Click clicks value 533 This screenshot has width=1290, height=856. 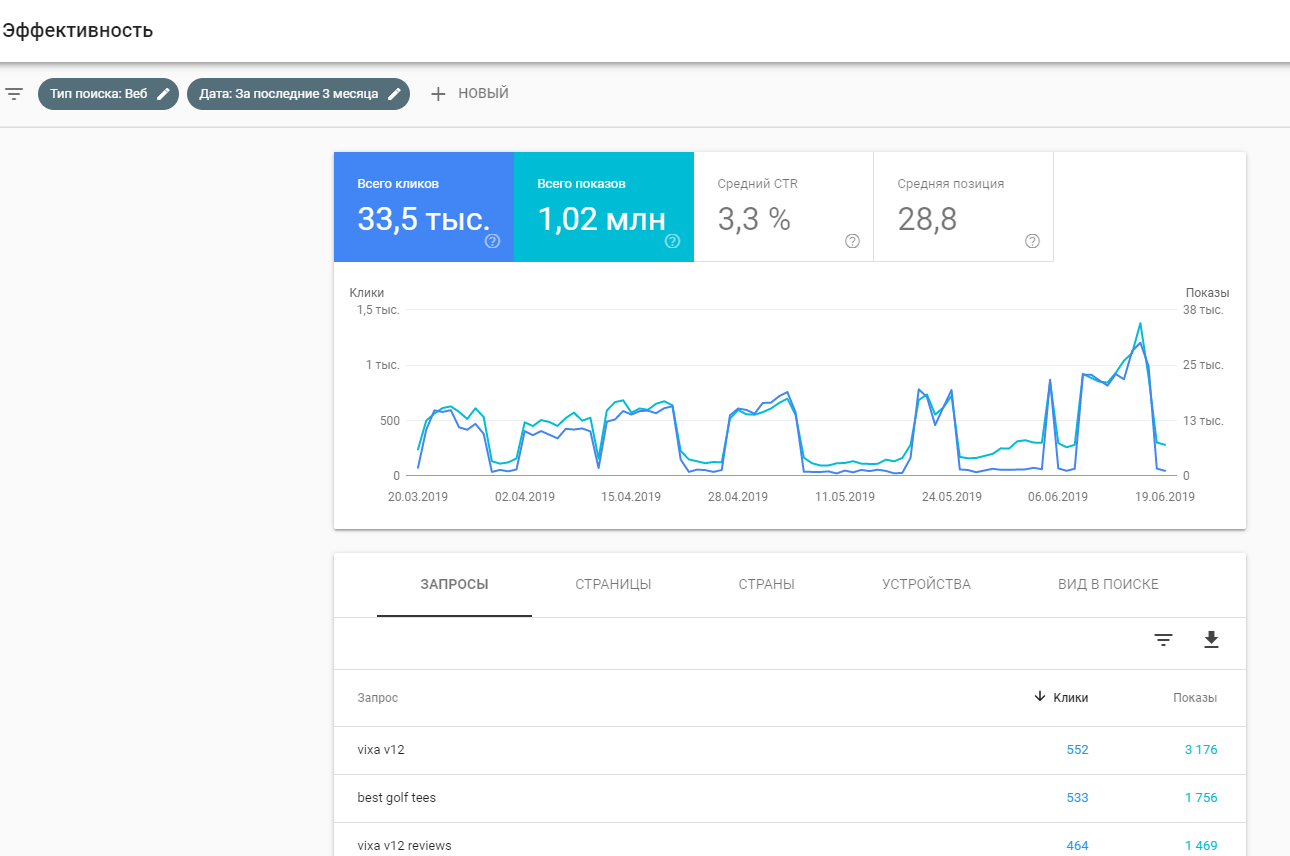[x=1077, y=798]
